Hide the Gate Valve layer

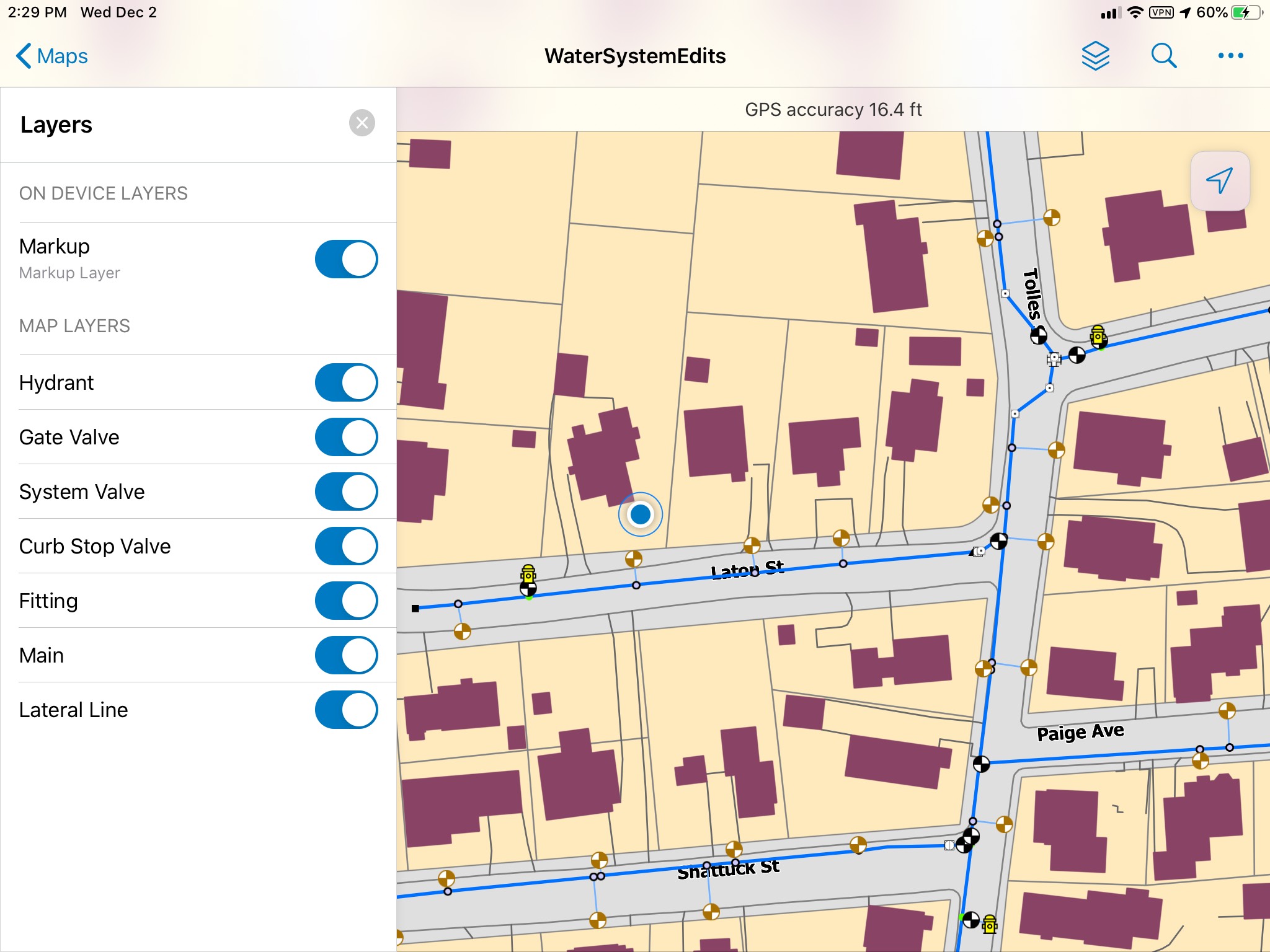point(345,437)
